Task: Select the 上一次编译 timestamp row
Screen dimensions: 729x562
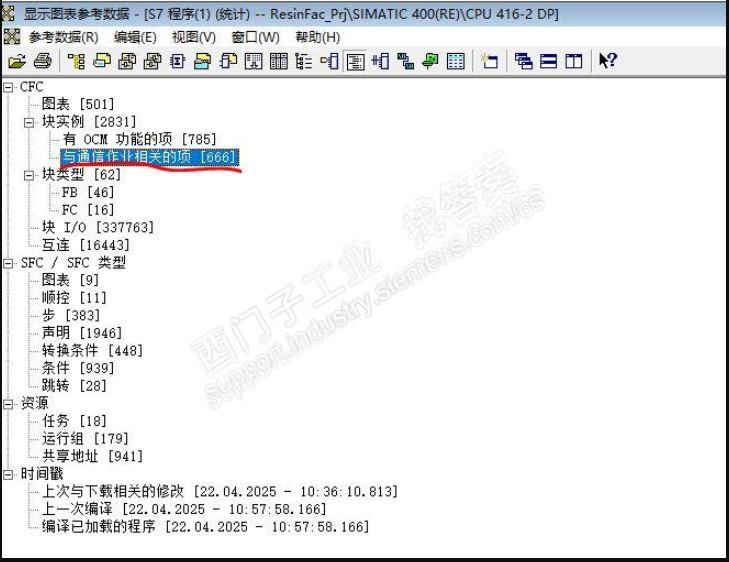Action: [184, 509]
